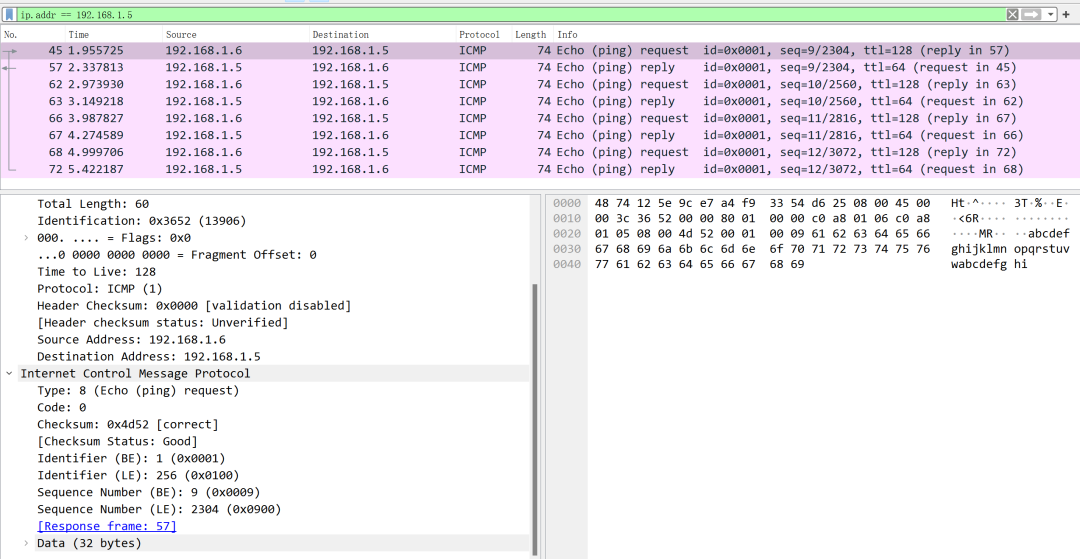This screenshot has width=1080, height=559.
Task: Click the 192.168.1.6 source cell of packet 62
Action: pyautogui.click(x=203, y=84)
